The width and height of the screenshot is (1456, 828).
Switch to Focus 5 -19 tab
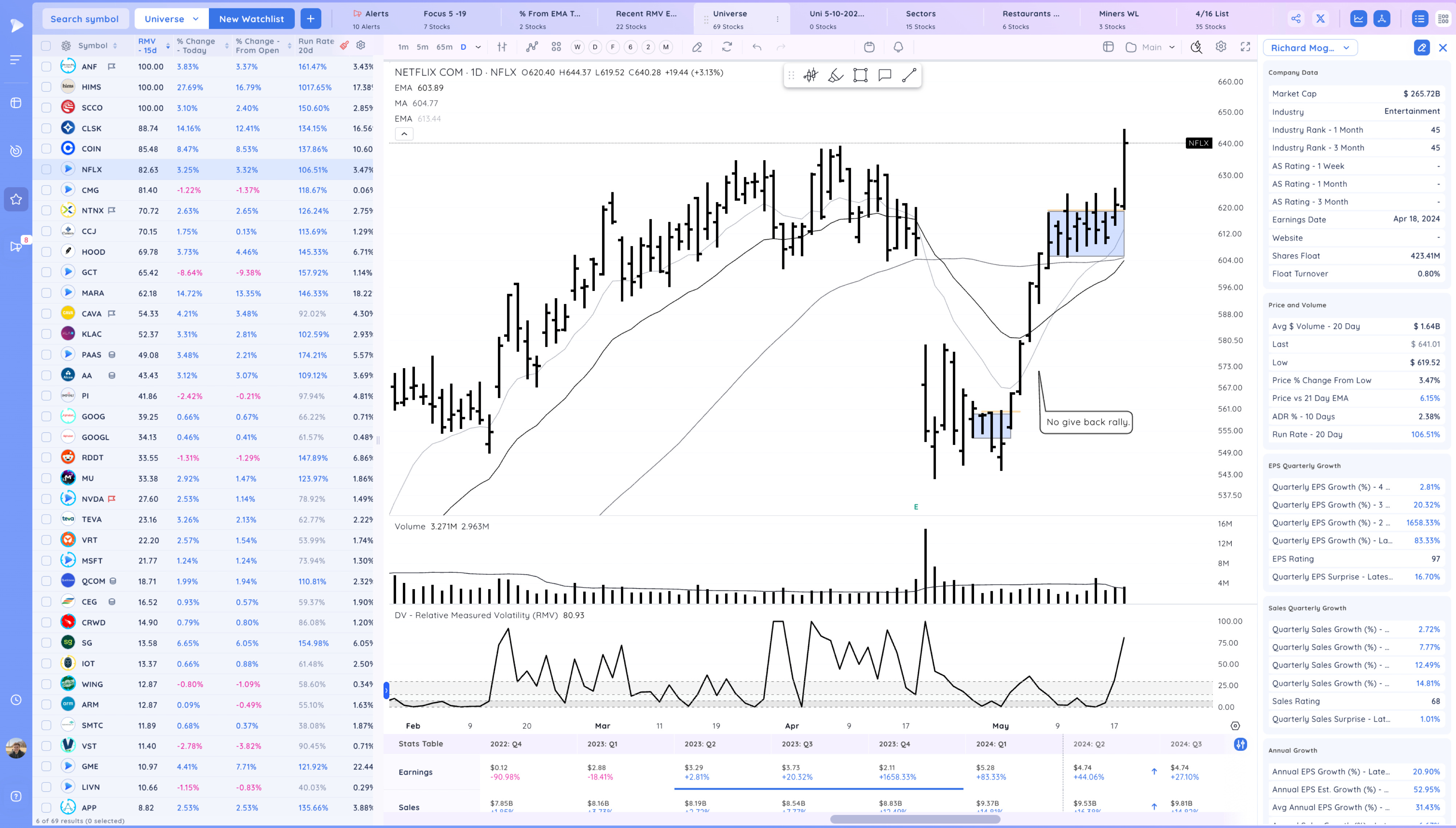coord(444,19)
